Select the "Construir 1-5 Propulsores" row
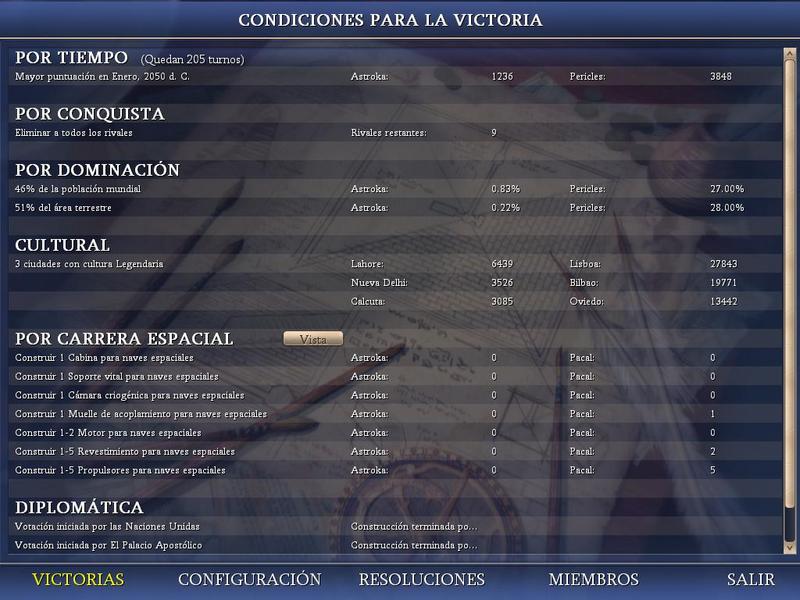Image resolution: width=800 pixels, height=600 pixels. tap(120, 470)
